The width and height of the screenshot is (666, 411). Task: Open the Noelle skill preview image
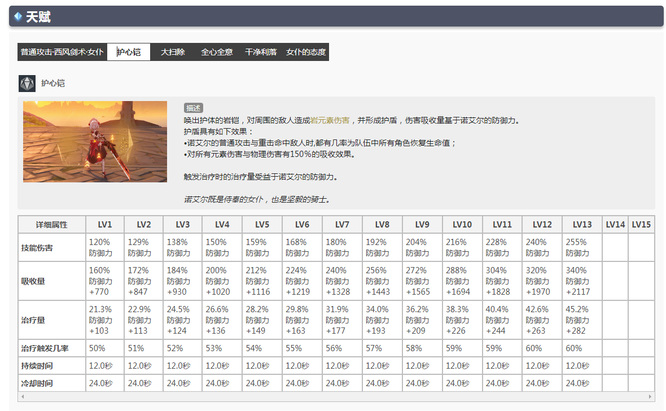pos(95,141)
